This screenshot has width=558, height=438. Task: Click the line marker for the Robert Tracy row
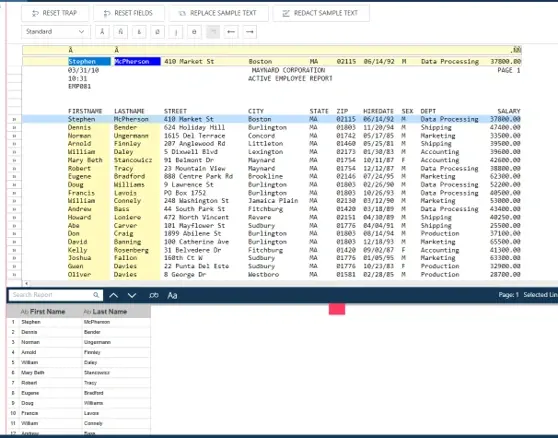pyautogui.click(x=14, y=168)
